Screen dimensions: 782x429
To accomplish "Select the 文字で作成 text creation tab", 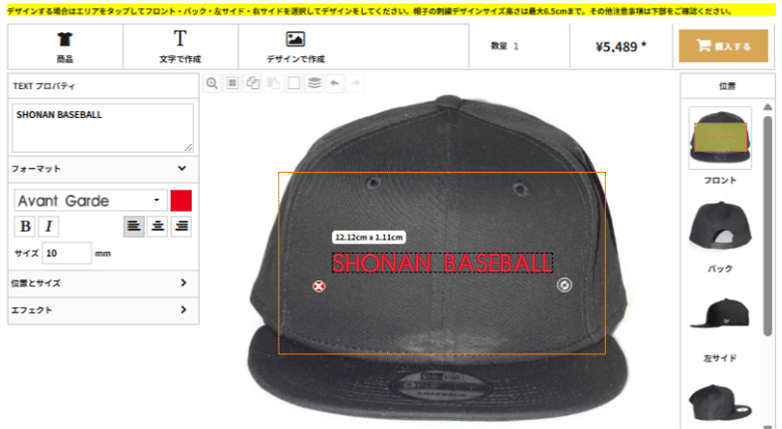I will click(180, 46).
